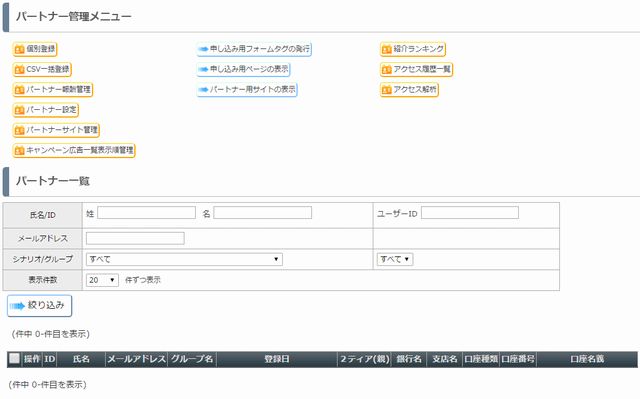Open パートナーサイト管理 button
The width and height of the screenshot is (640, 399).
(x=56, y=130)
